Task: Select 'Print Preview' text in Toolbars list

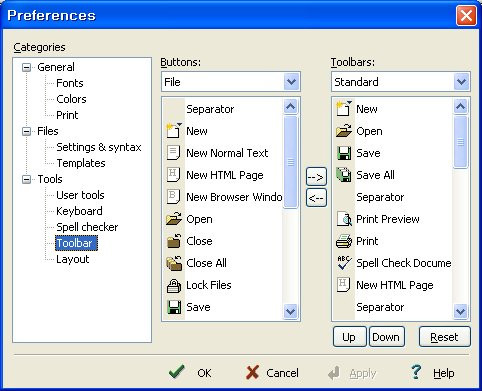Action: coord(388,219)
